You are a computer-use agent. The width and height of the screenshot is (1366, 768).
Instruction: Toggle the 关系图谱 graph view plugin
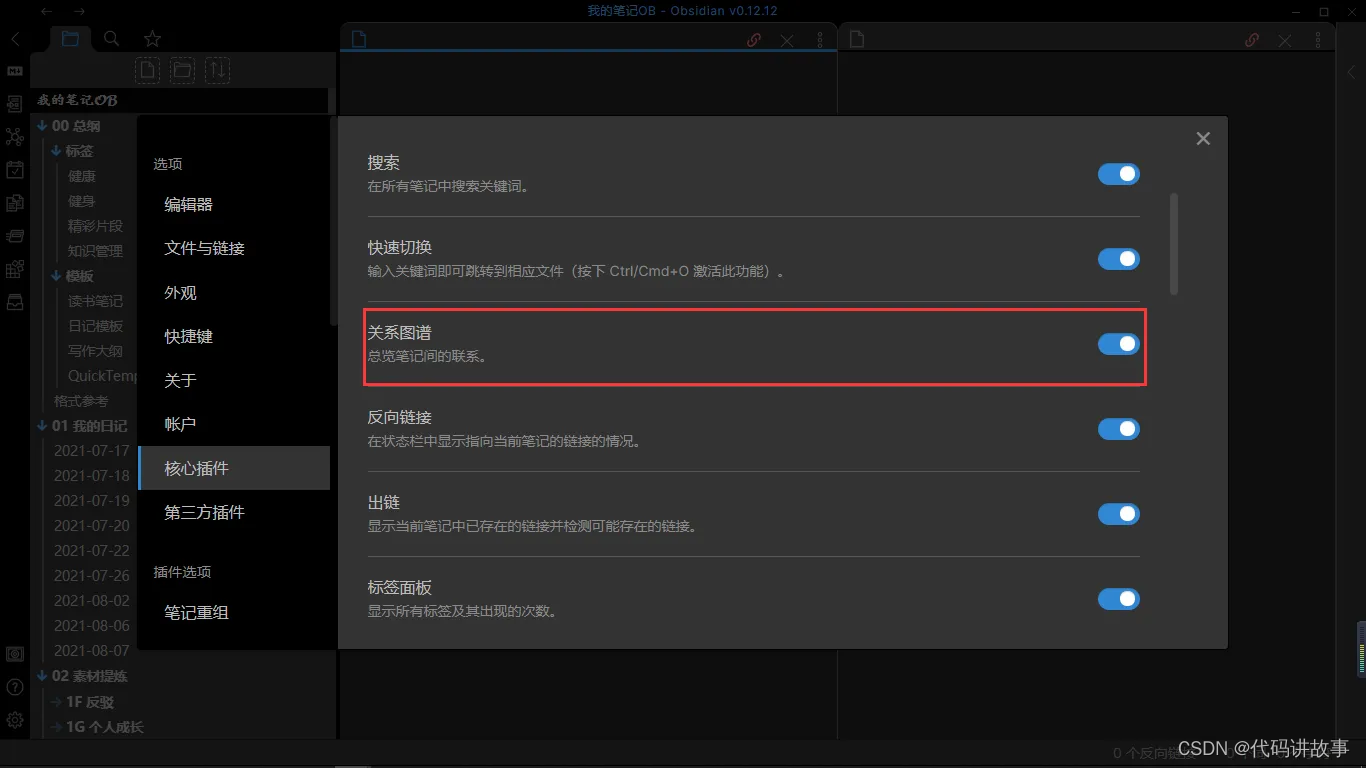pos(1119,344)
